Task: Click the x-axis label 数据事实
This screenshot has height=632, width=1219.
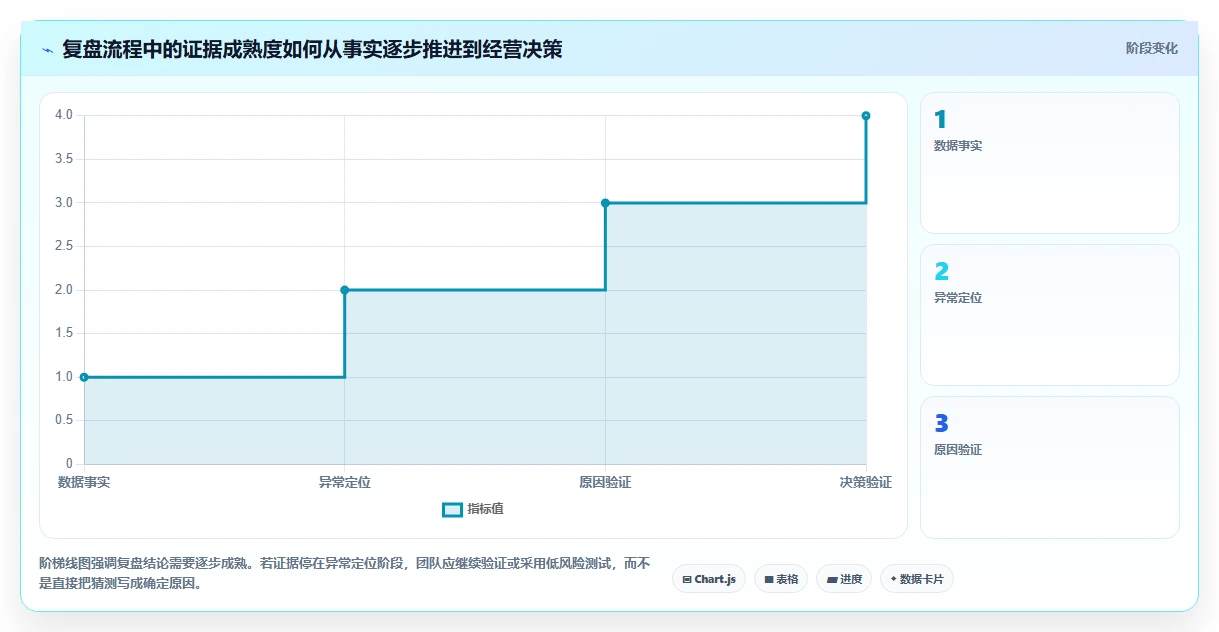Action: coord(84,482)
